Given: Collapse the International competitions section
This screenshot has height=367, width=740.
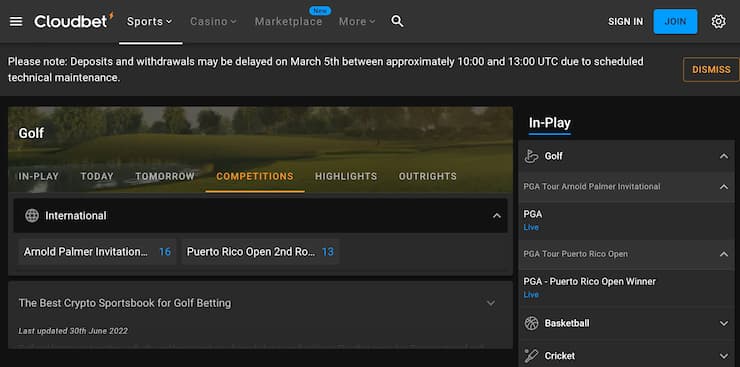Looking at the screenshot, I should click(496, 216).
